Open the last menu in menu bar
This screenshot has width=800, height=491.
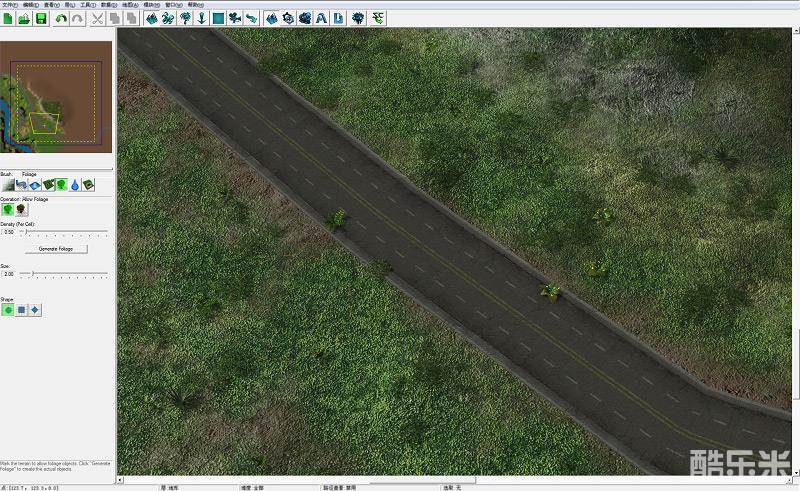point(194,4)
